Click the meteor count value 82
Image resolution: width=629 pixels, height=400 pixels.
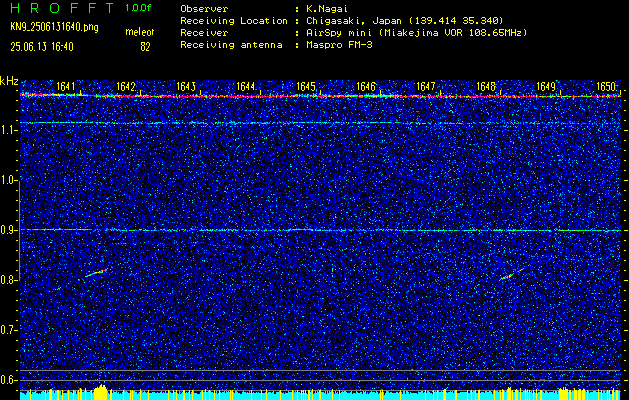pyautogui.click(x=145, y=47)
